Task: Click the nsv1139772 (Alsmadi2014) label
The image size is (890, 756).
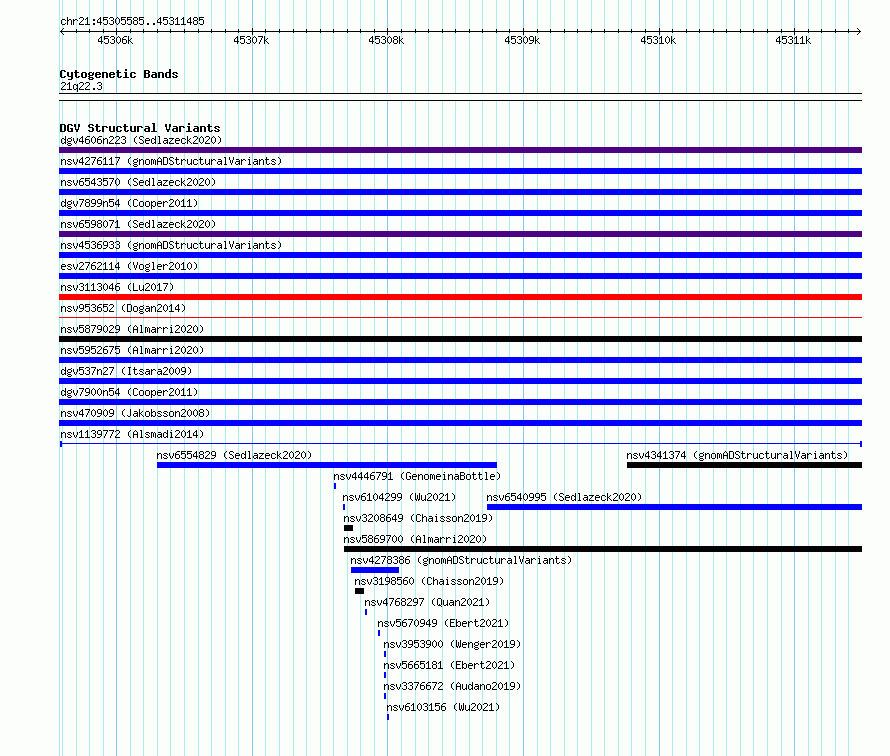Action: click(x=132, y=434)
